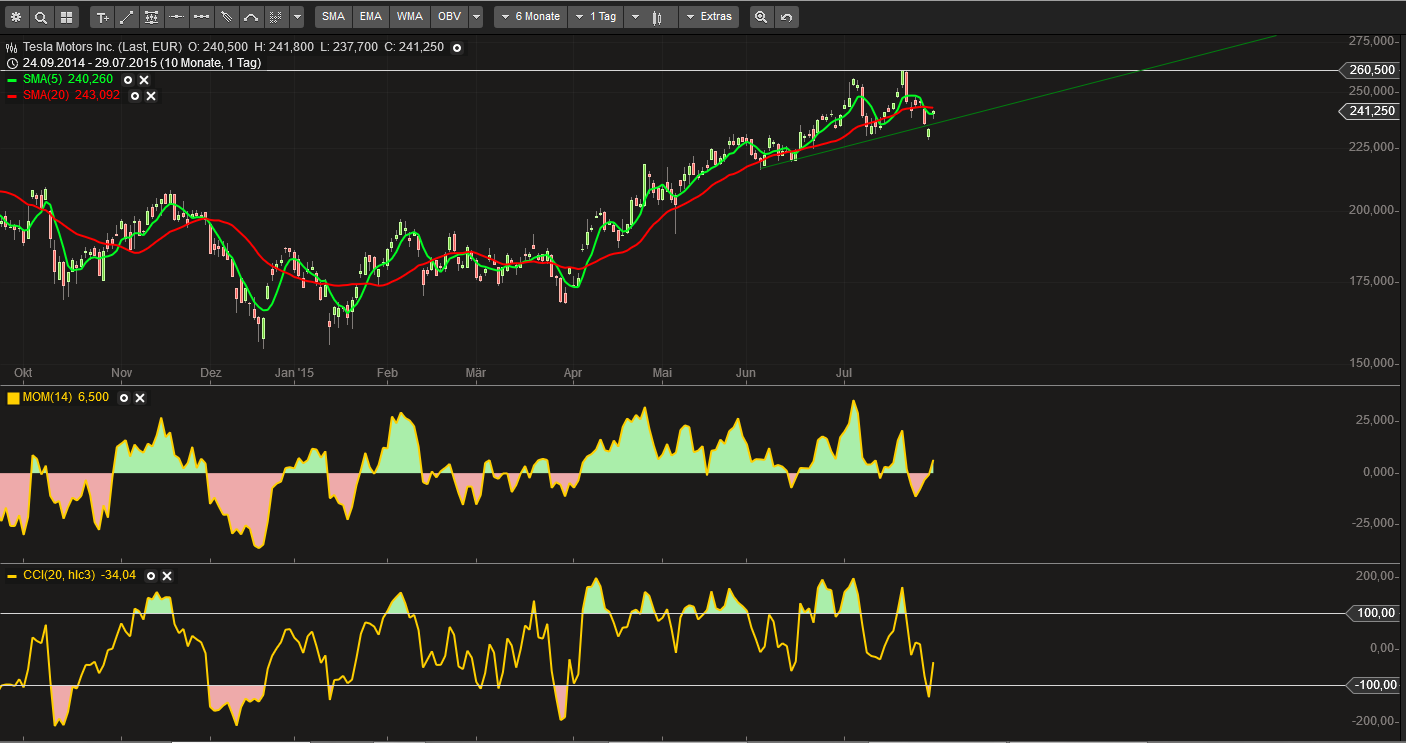Screen dimensions: 1406x743
Task: Open the settings circle for CCI(20, hlc3)
Action: coord(151,576)
